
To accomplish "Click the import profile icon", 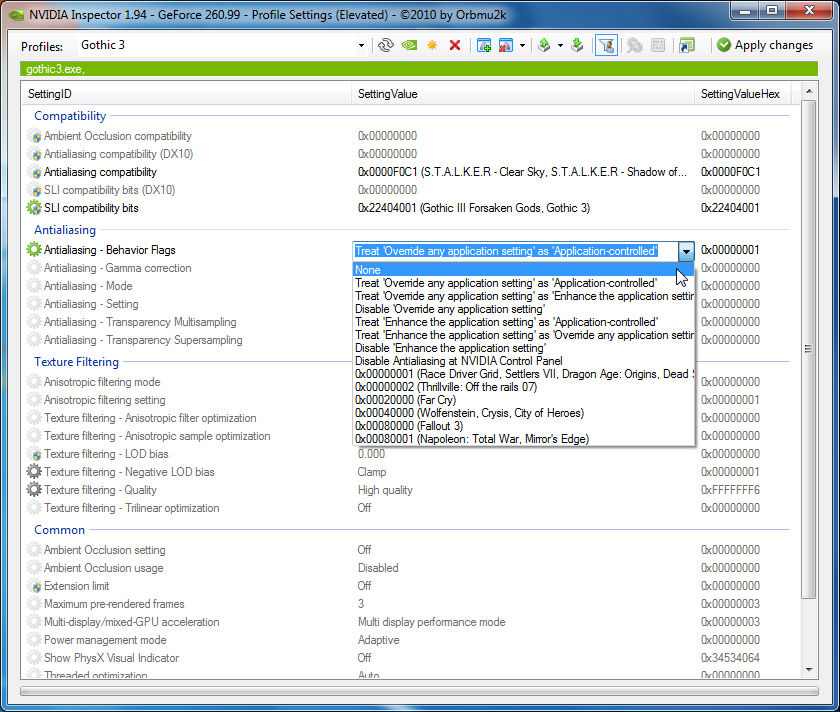I will (x=577, y=45).
